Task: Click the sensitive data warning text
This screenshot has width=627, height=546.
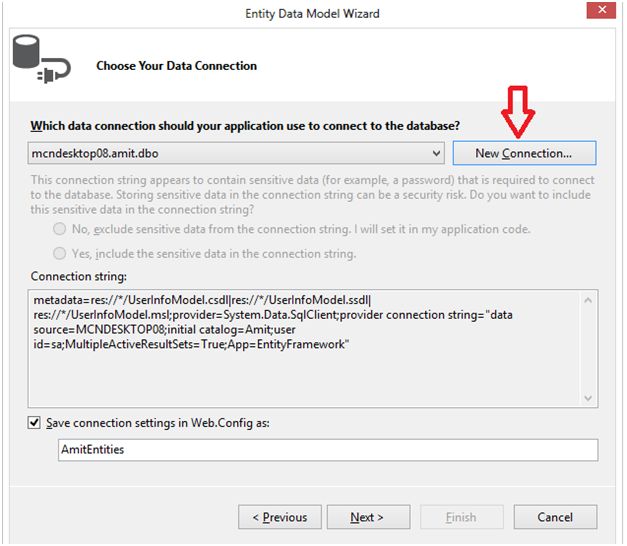Action: tap(312, 196)
